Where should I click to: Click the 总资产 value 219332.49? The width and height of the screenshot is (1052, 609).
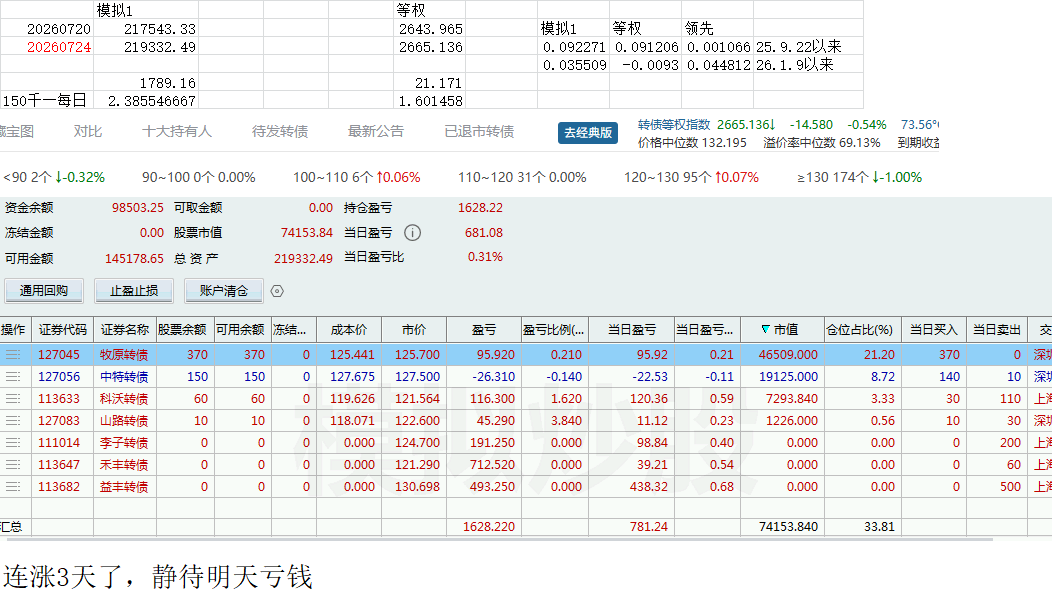pyautogui.click(x=303, y=259)
